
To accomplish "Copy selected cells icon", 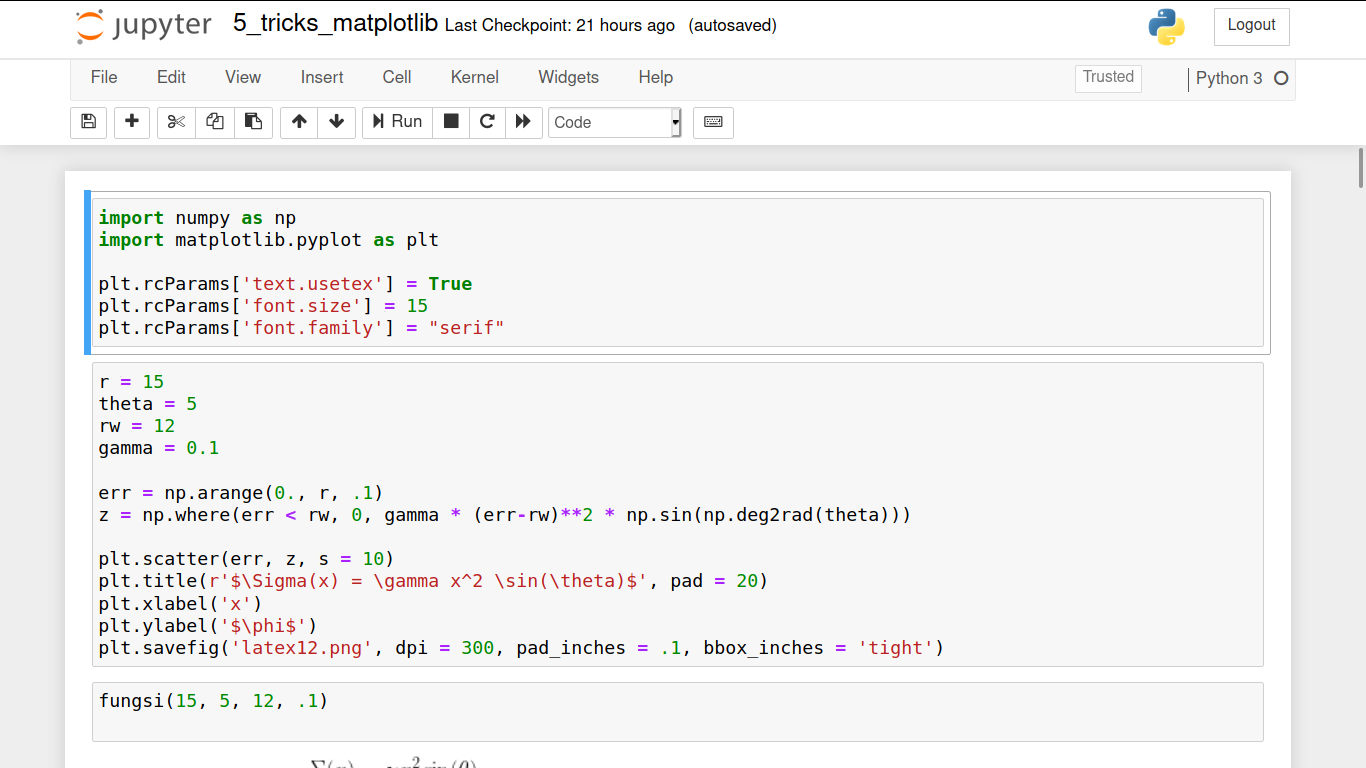I will 215,122.
